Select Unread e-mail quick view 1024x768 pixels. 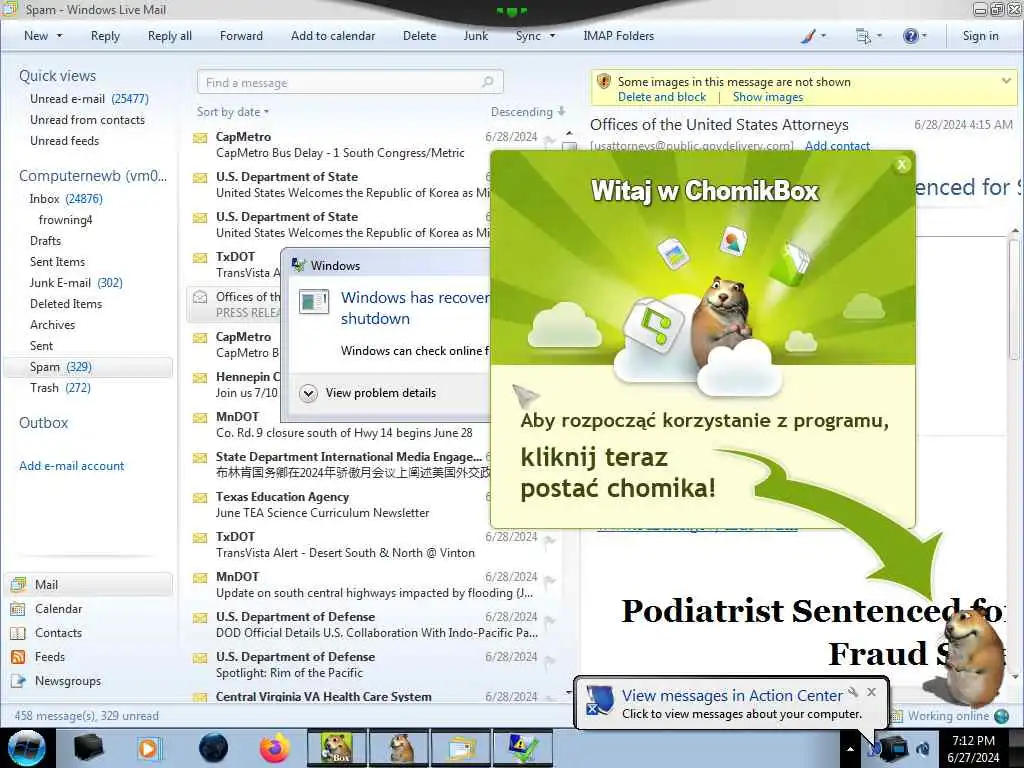89,99
